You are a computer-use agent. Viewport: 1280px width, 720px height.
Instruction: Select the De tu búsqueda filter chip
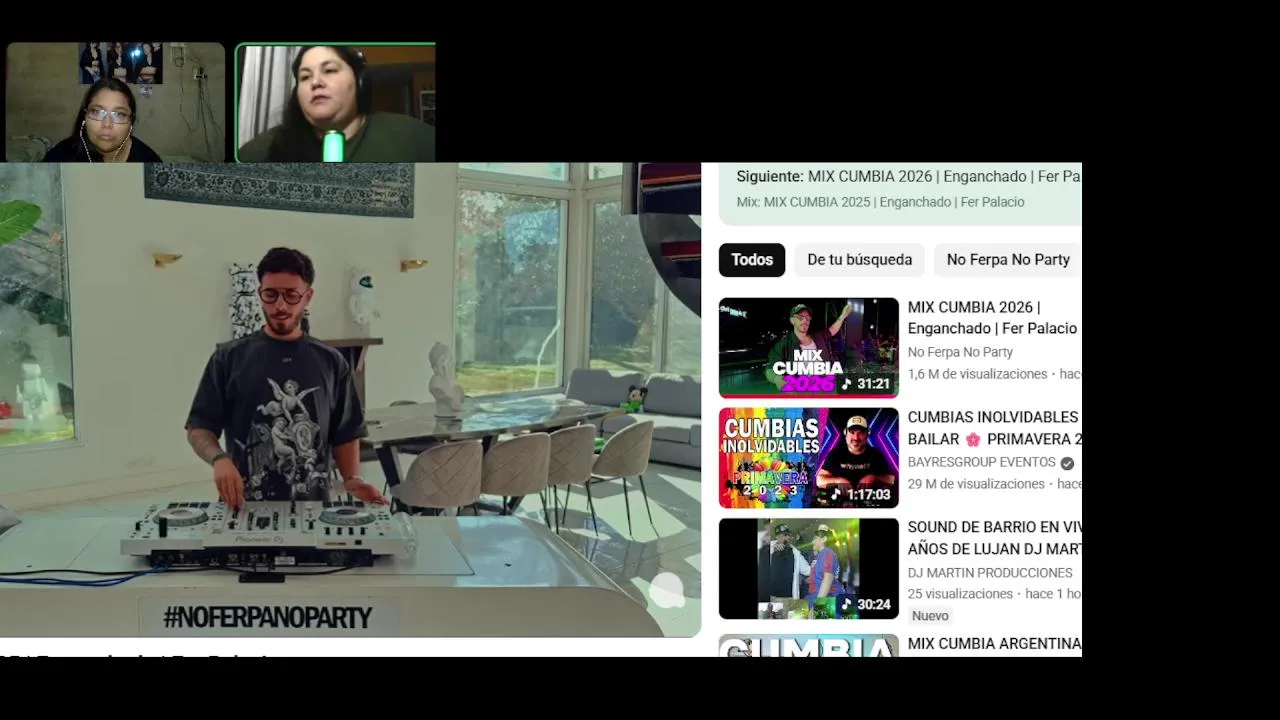pyautogui.click(x=859, y=260)
